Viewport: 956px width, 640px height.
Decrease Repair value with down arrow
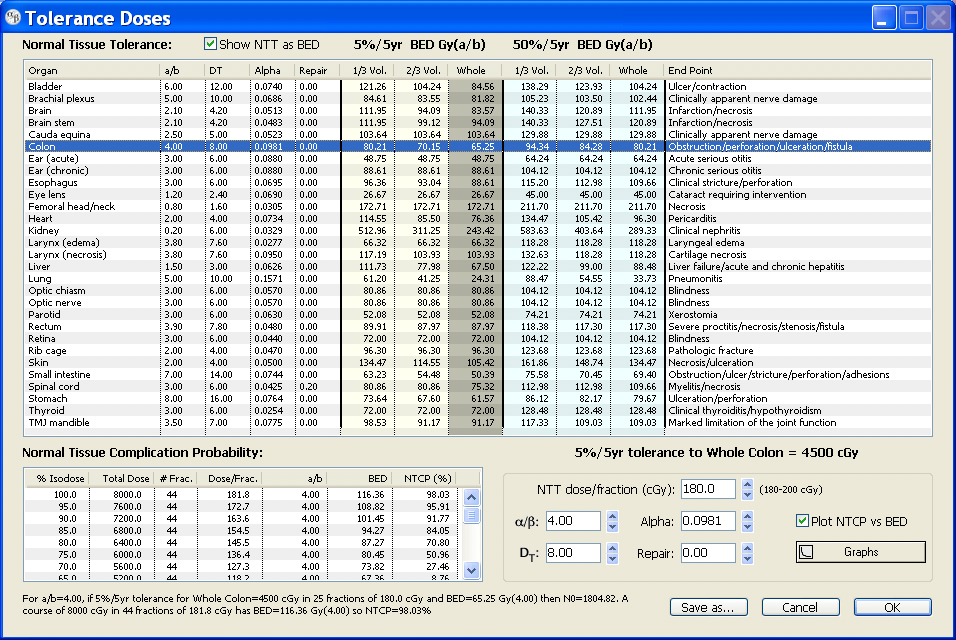tap(747, 558)
